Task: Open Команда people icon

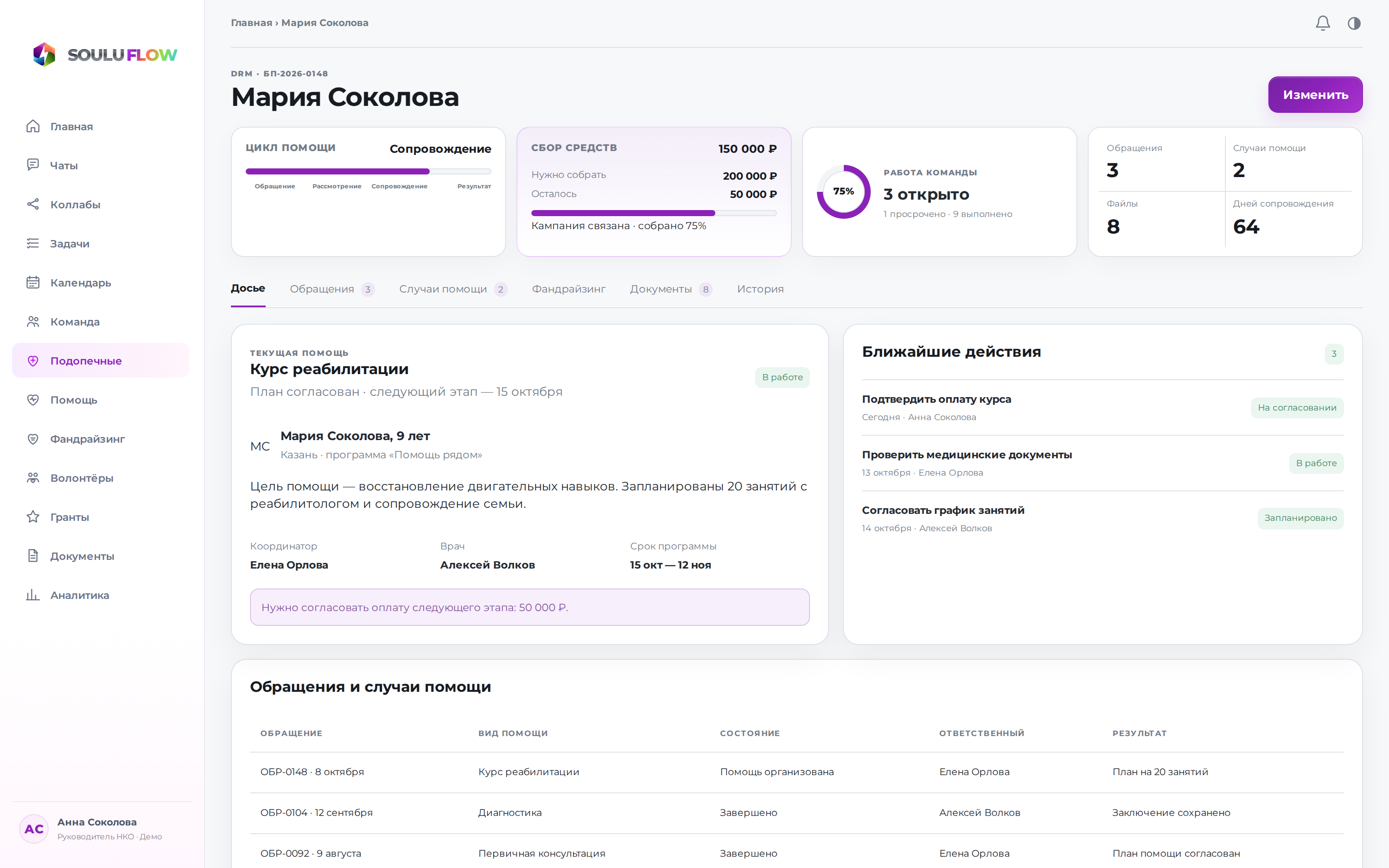Action: (33, 322)
